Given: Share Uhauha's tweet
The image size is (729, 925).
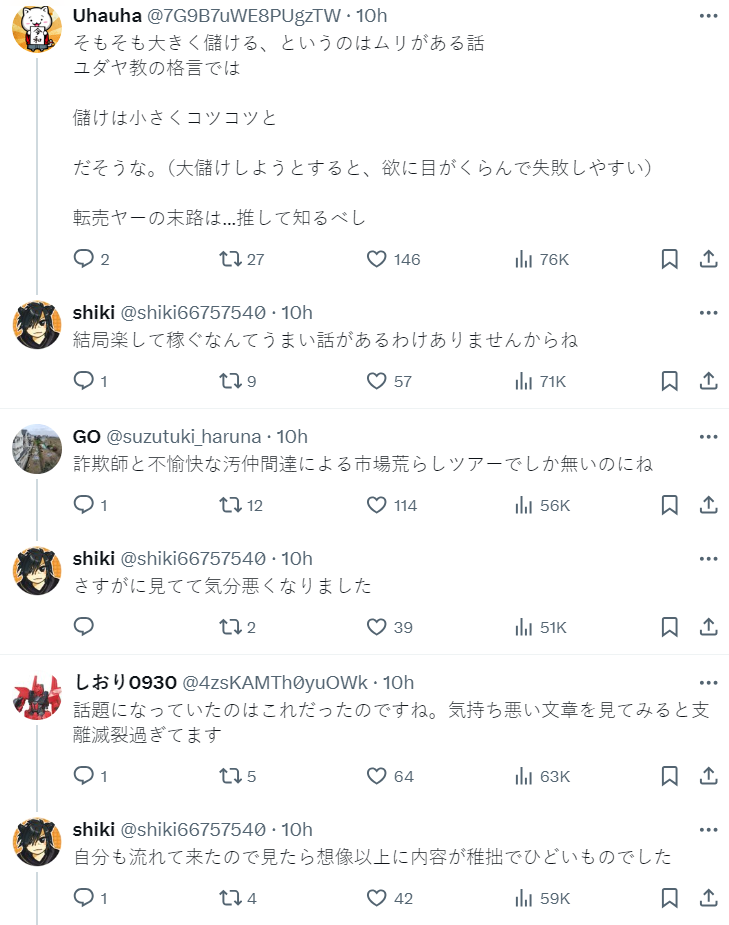Looking at the screenshot, I should pyautogui.click(x=708, y=259).
